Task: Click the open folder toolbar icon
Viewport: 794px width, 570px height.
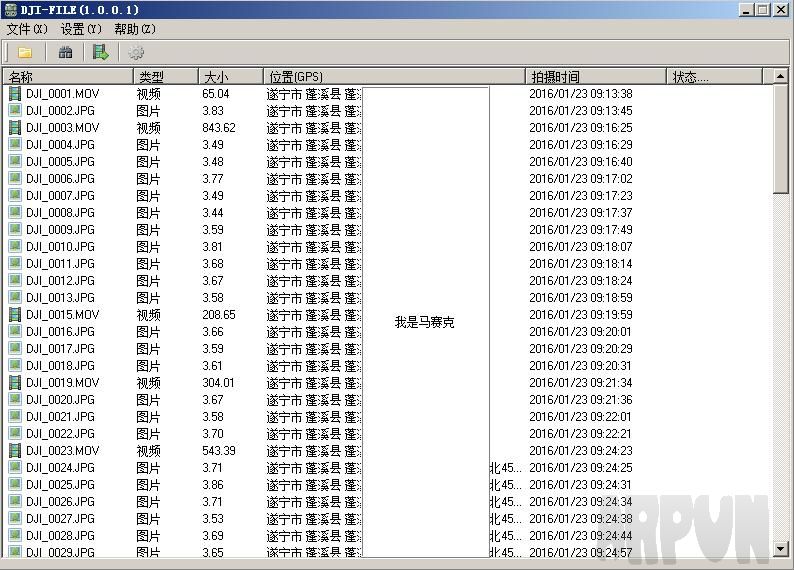Action: [x=25, y=53]
